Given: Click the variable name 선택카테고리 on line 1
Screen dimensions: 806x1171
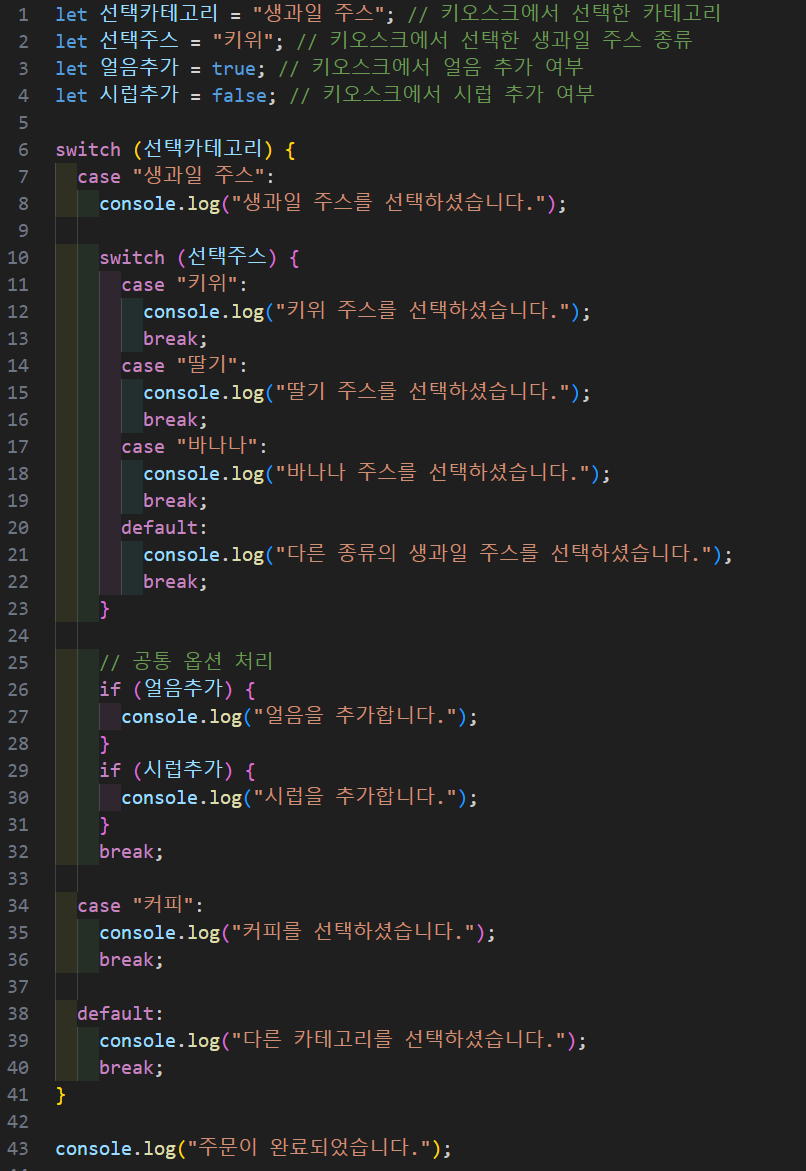Looking at the screenshot, I should click(158, 13).
